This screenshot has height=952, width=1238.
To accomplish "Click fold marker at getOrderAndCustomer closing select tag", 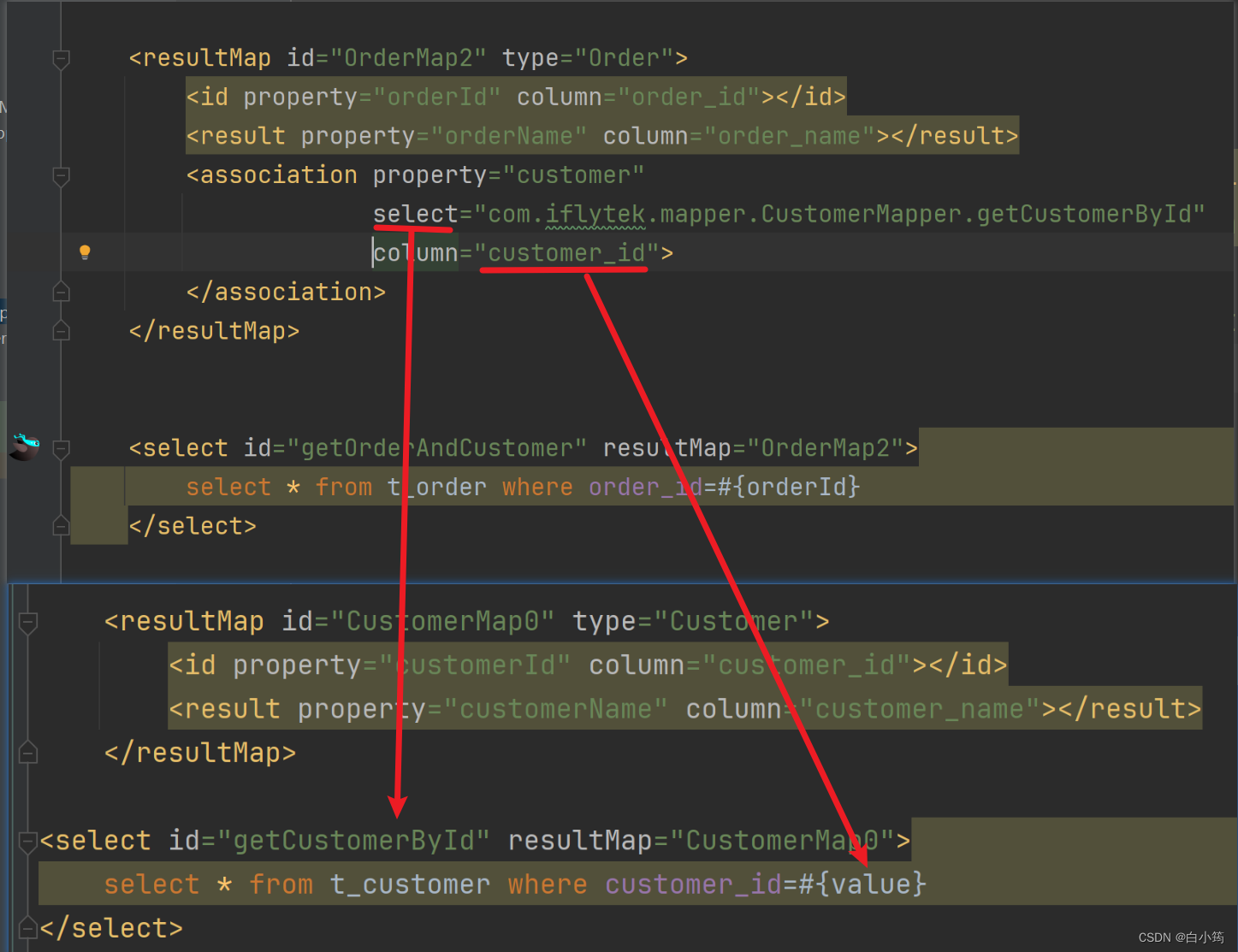I will 61,525.
